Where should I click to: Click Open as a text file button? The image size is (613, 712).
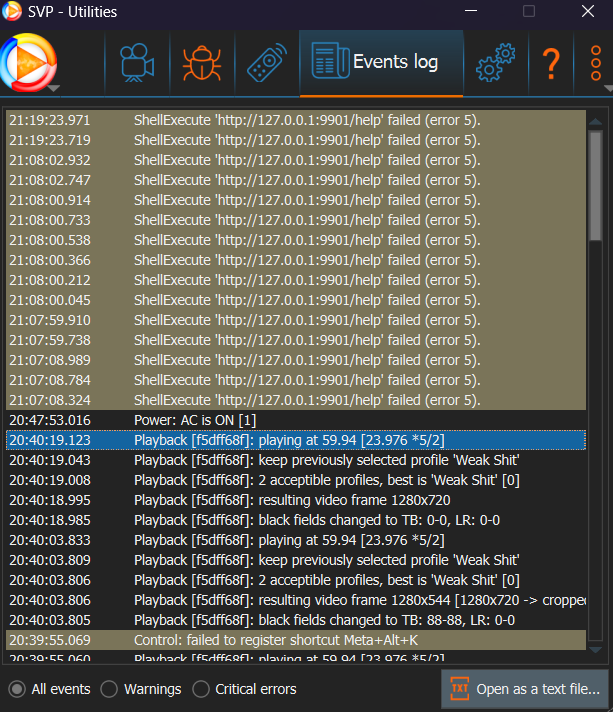pyautogui.click(x=524, y=689)
